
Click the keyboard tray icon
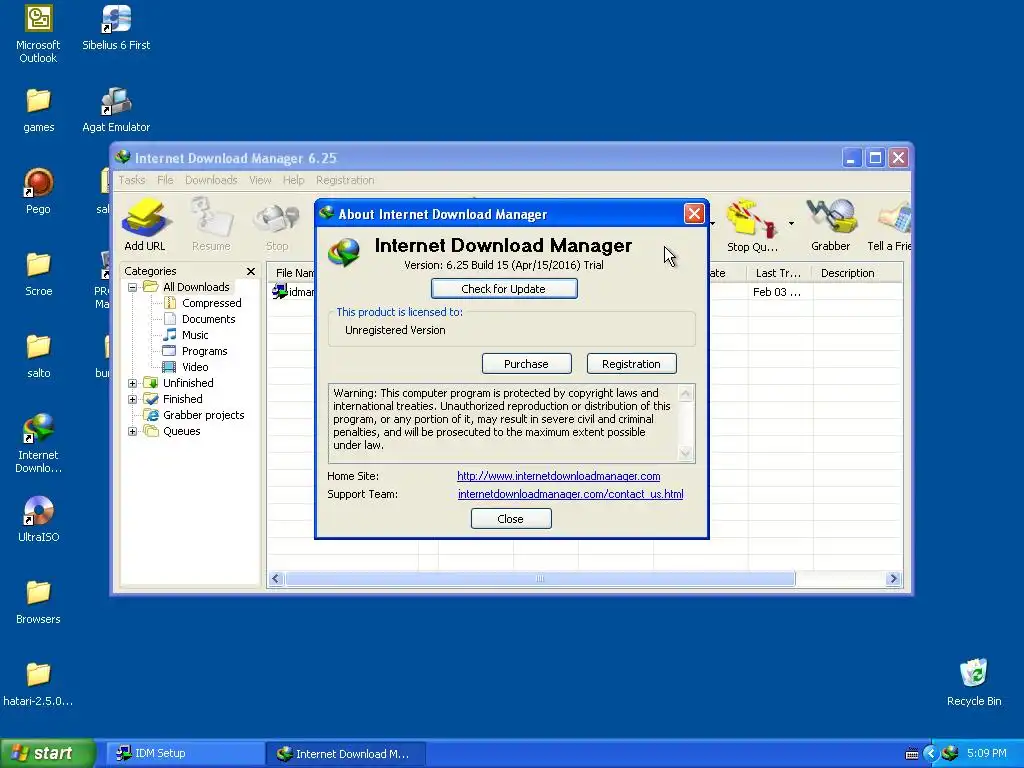click(912, 754)
